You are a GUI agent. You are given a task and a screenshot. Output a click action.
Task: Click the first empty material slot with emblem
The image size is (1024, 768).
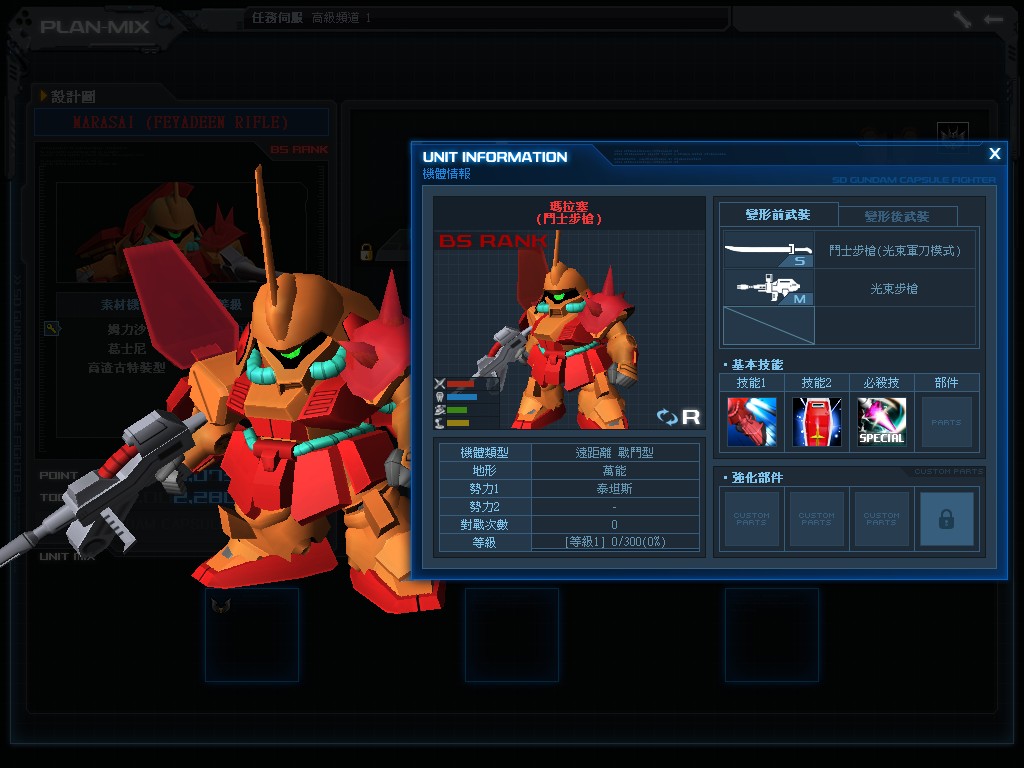coord(252,635)
